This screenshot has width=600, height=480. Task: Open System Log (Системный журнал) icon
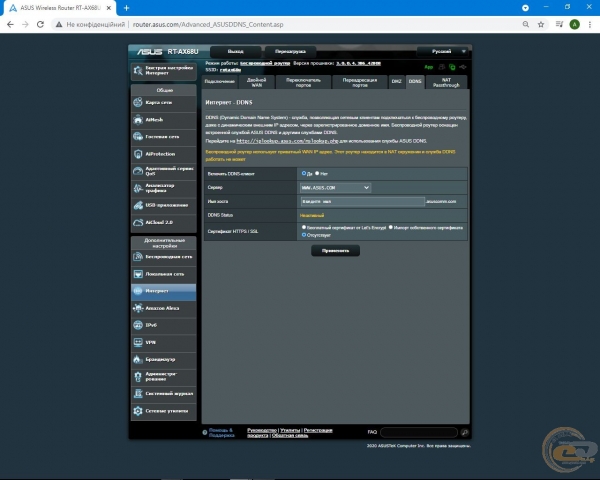tap(138, 393)
